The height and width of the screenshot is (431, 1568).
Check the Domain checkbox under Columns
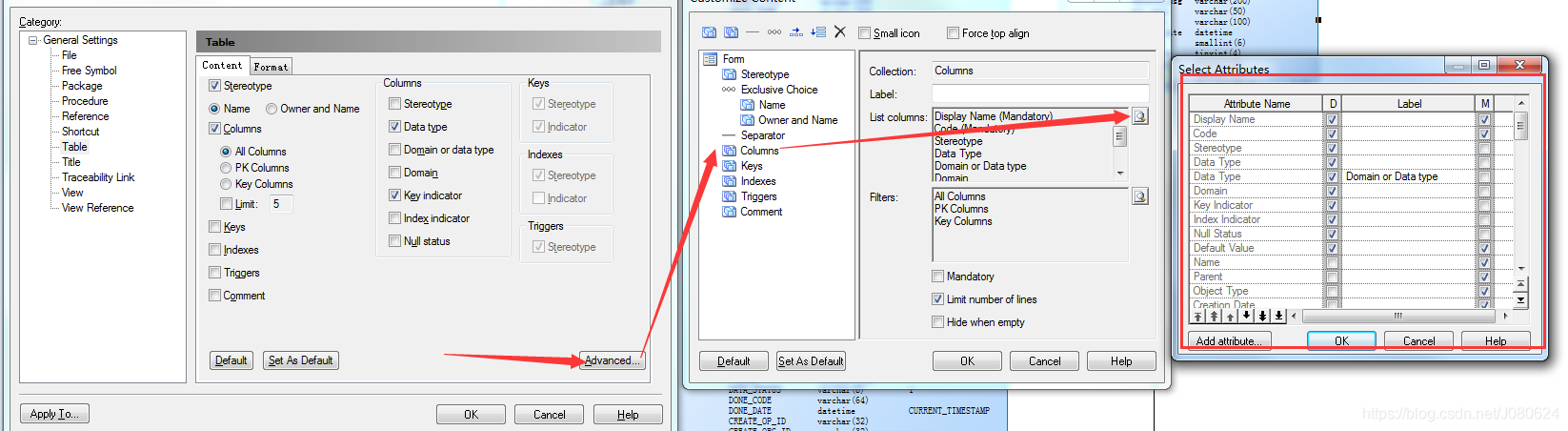click(x=394, y=173)
